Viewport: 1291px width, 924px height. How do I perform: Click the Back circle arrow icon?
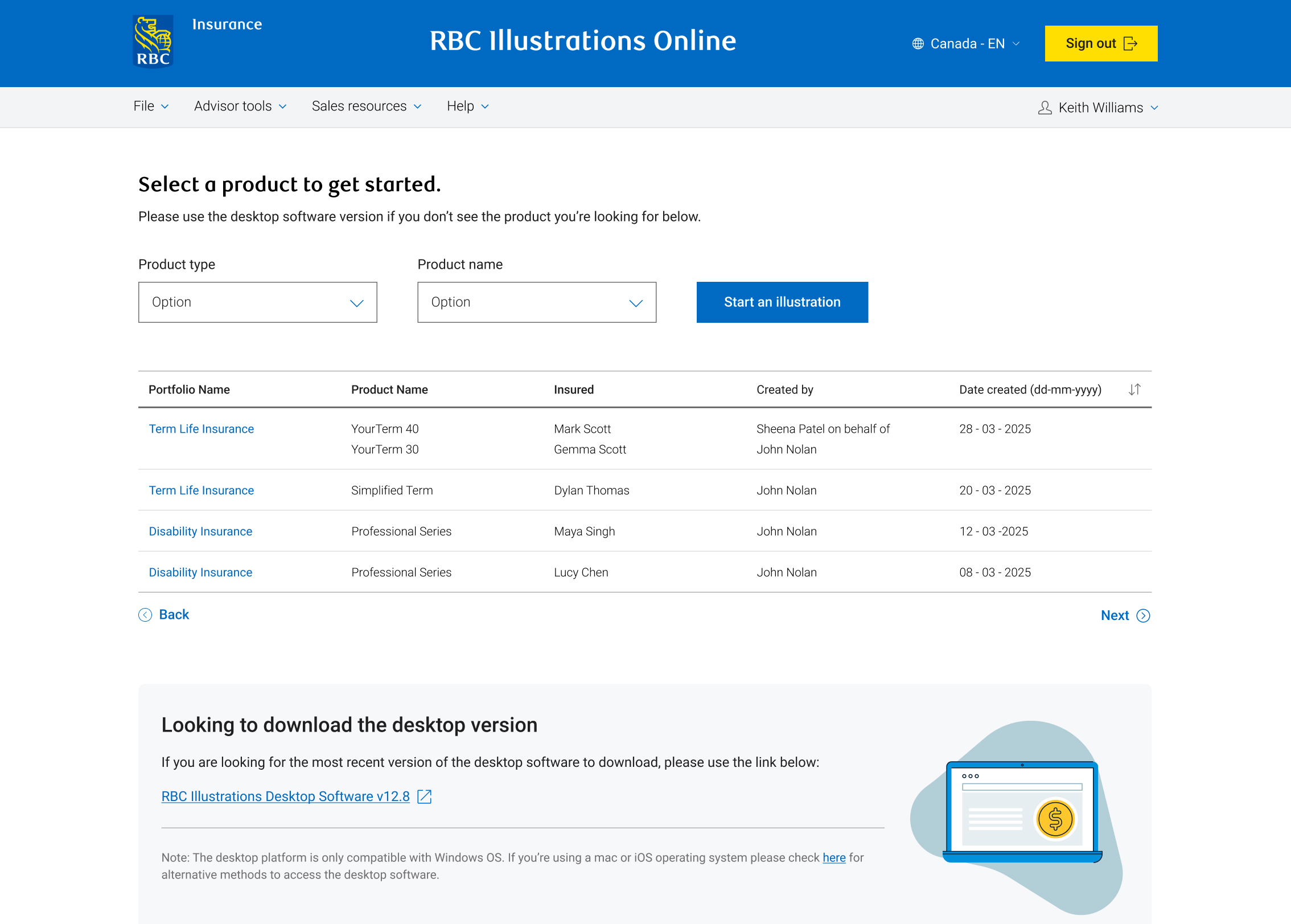point(145,615)
